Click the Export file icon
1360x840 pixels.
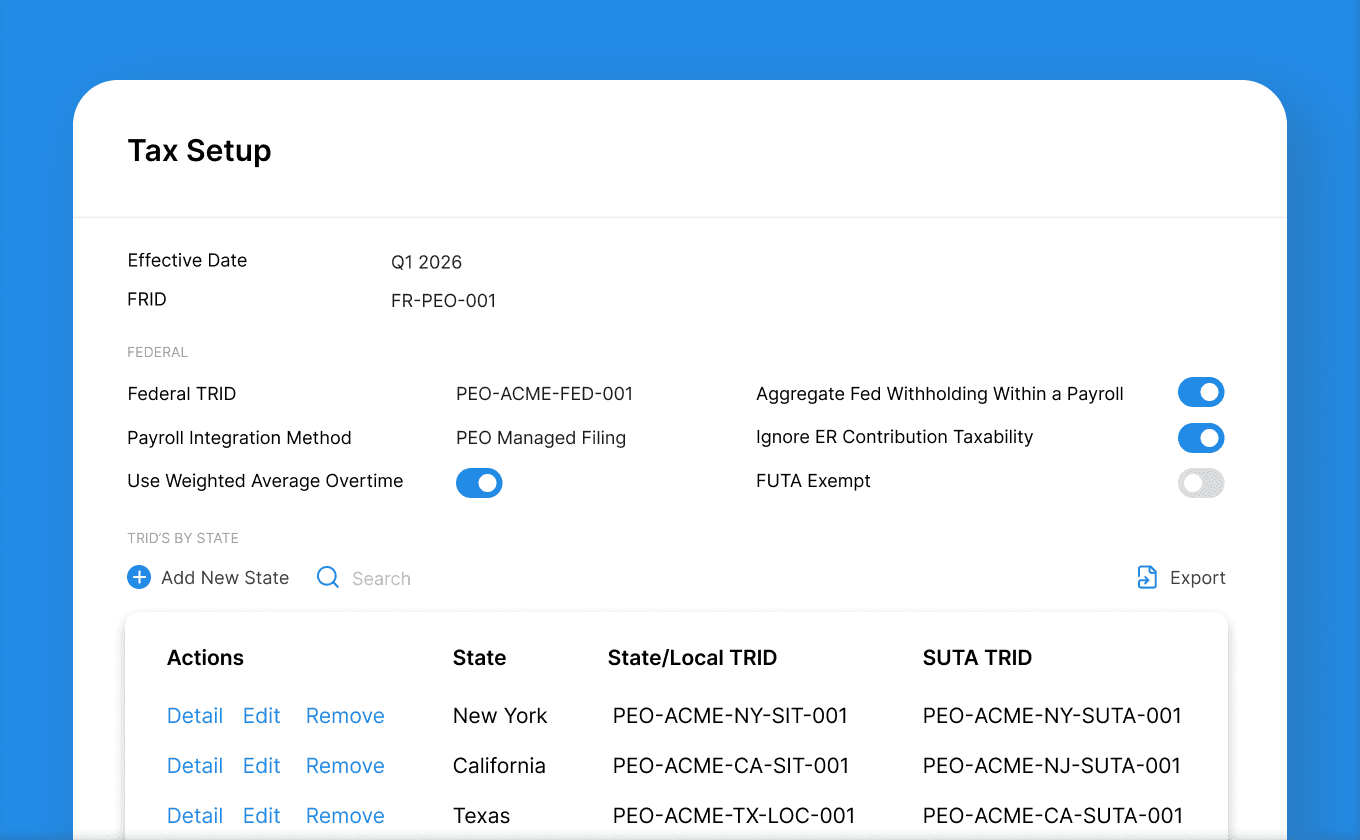click(1145, 577)
